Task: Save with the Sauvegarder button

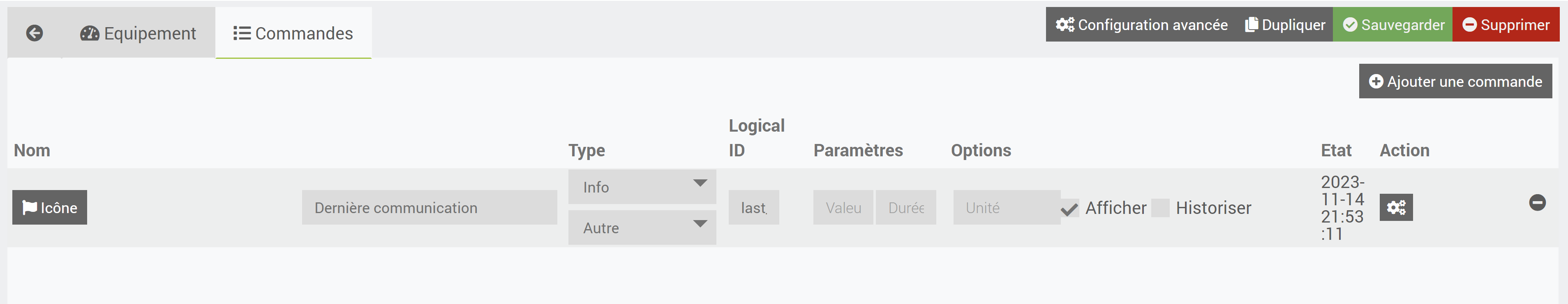Action: coord(1392,25)
